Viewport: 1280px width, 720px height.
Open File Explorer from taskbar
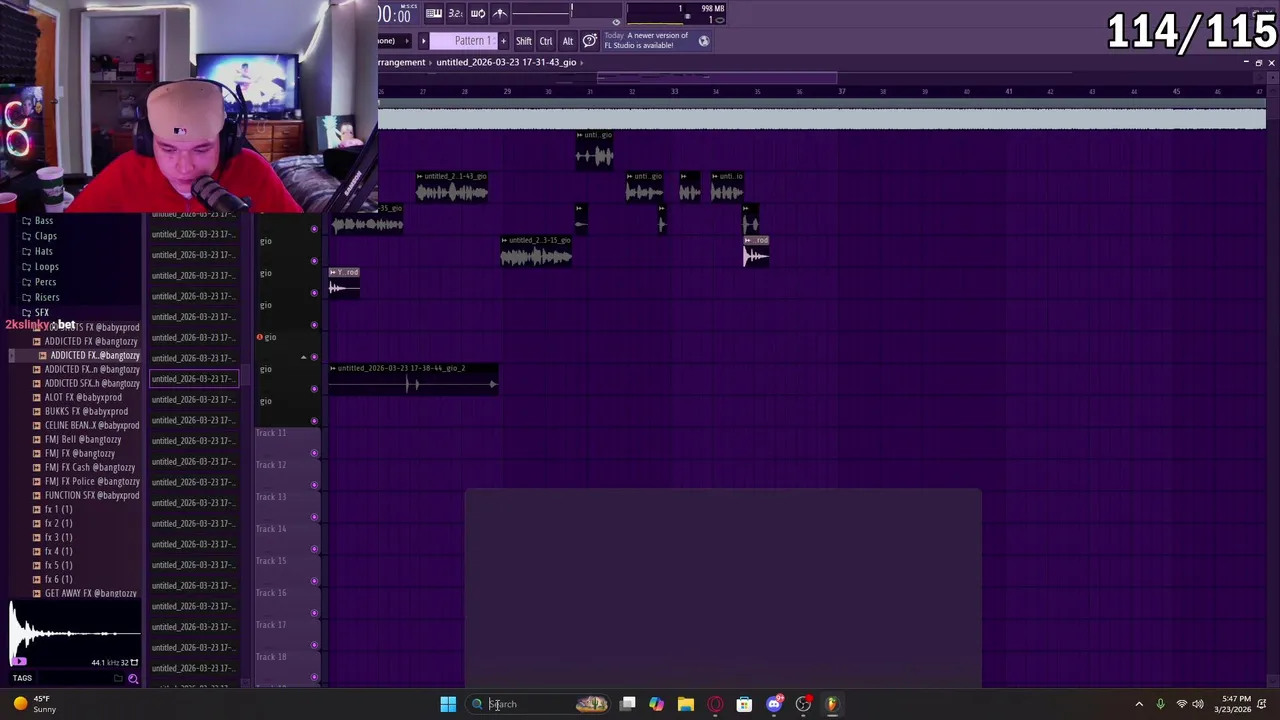685,704
